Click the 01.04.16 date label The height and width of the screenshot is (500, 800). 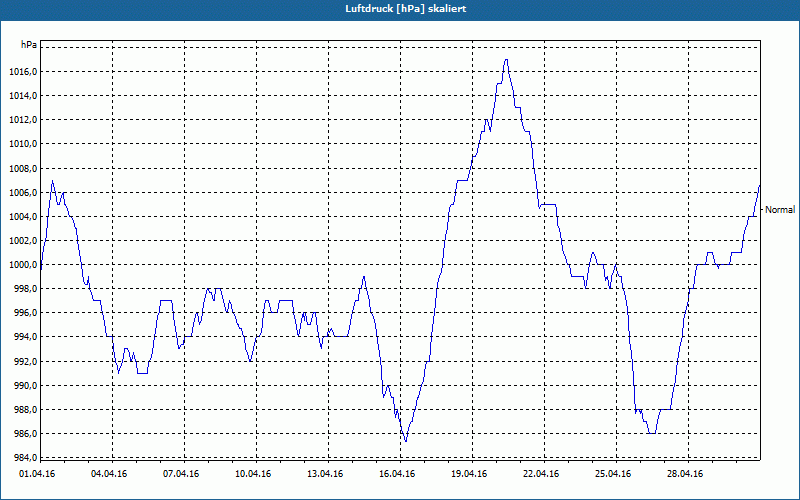pos(37,474)
